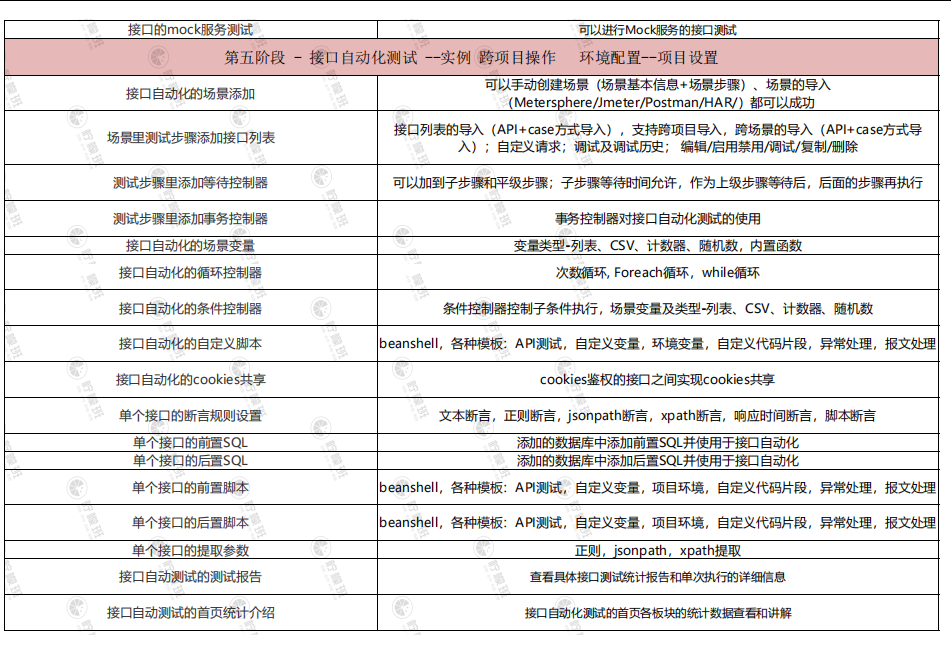Viewport: 951px width, 668px height.
Task: Click the cell '接口自动化的cookies共享'
Action: point(190,379)
